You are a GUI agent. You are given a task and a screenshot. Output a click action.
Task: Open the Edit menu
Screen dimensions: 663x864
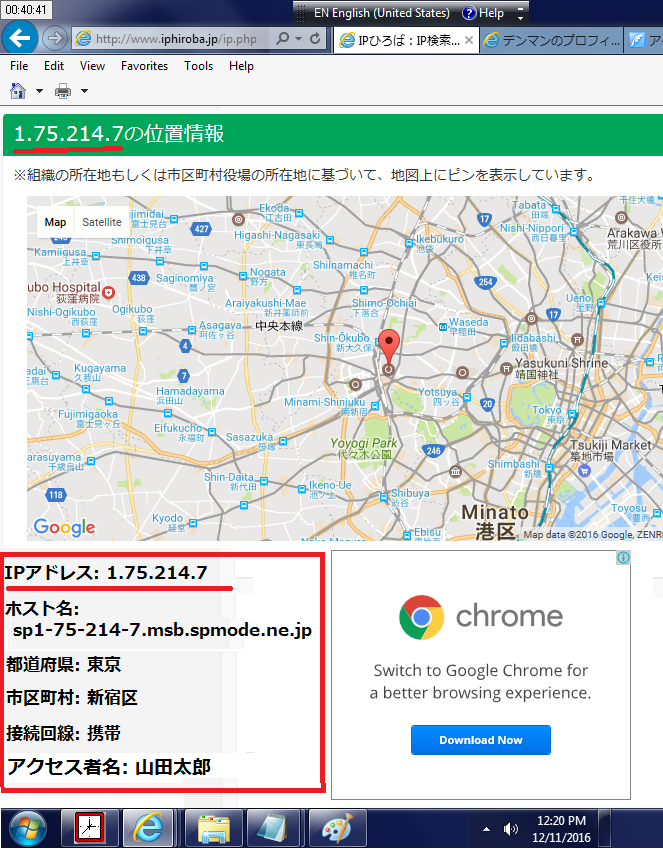[x=53, y=66]
